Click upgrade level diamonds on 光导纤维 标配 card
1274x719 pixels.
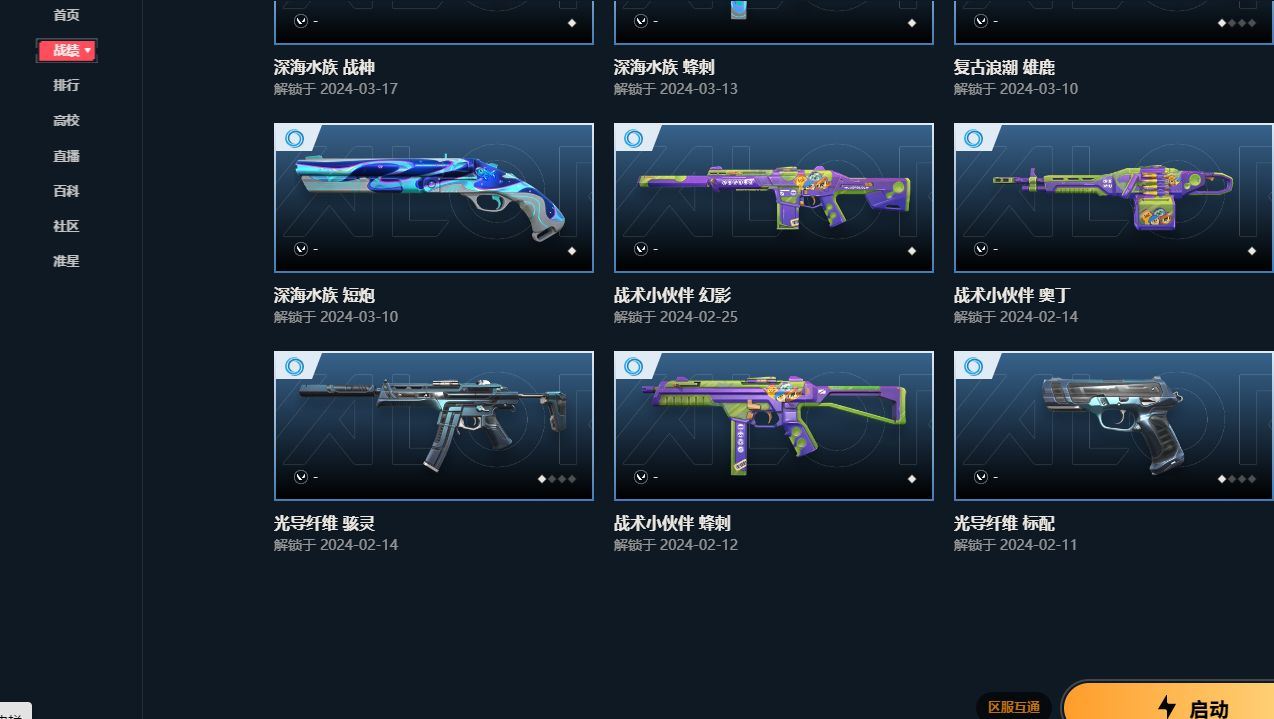[x=1237, y=479]
